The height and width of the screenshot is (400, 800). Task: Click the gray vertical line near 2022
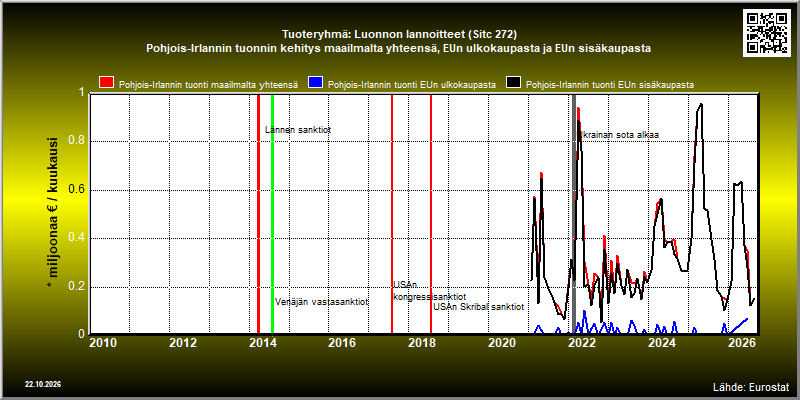click(573, 214)
